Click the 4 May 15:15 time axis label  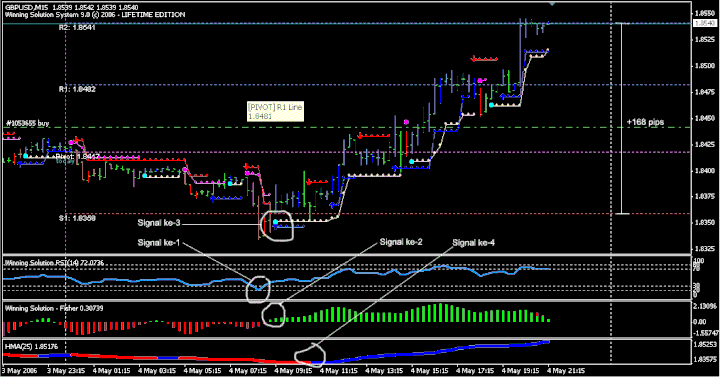click(430, 371)
